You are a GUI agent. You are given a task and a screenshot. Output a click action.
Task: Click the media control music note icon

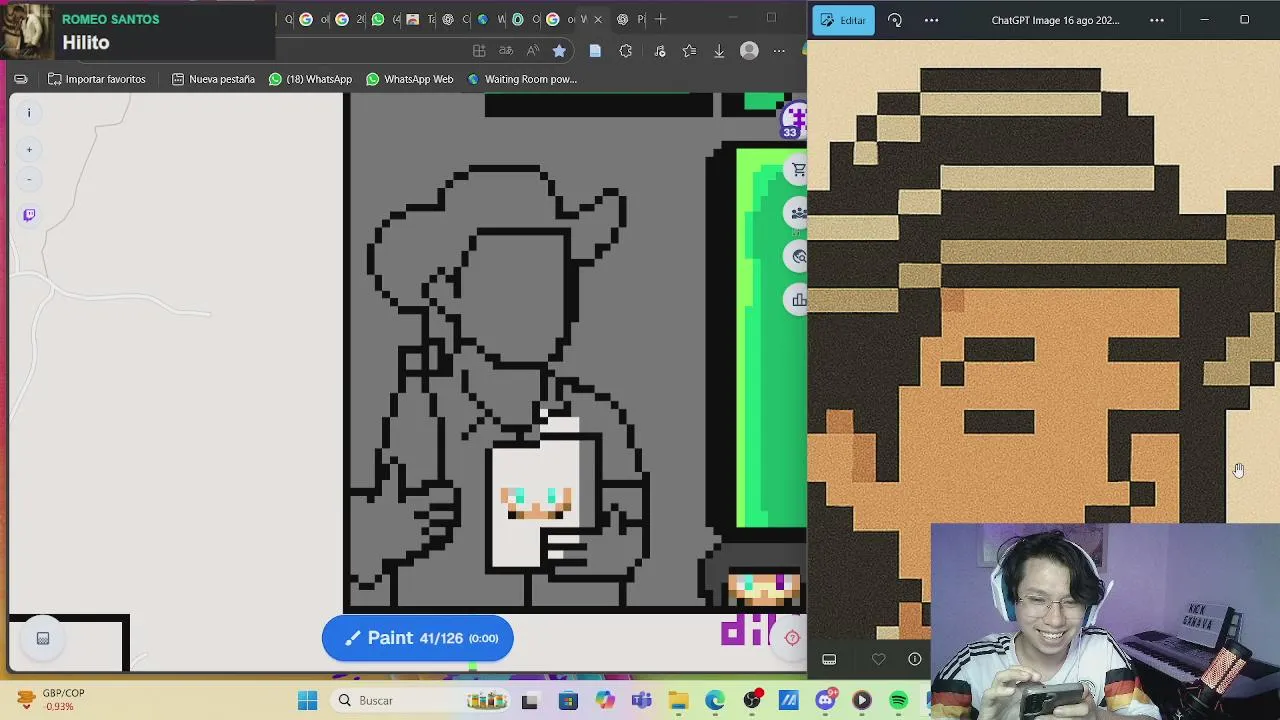click(659, 51)
